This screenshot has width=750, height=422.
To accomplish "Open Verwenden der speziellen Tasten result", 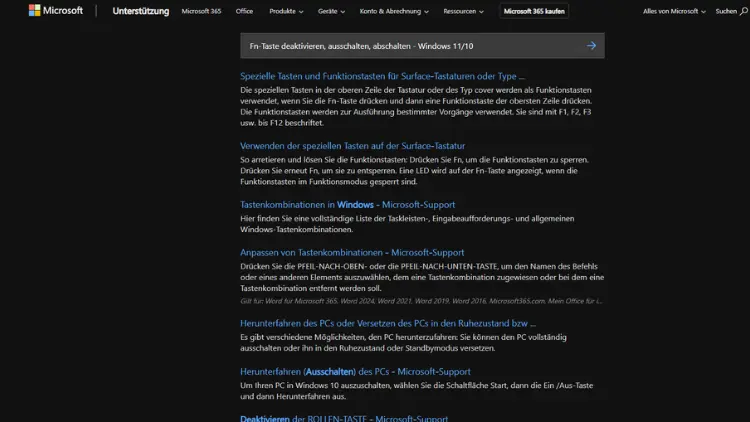I will [353, 146].
